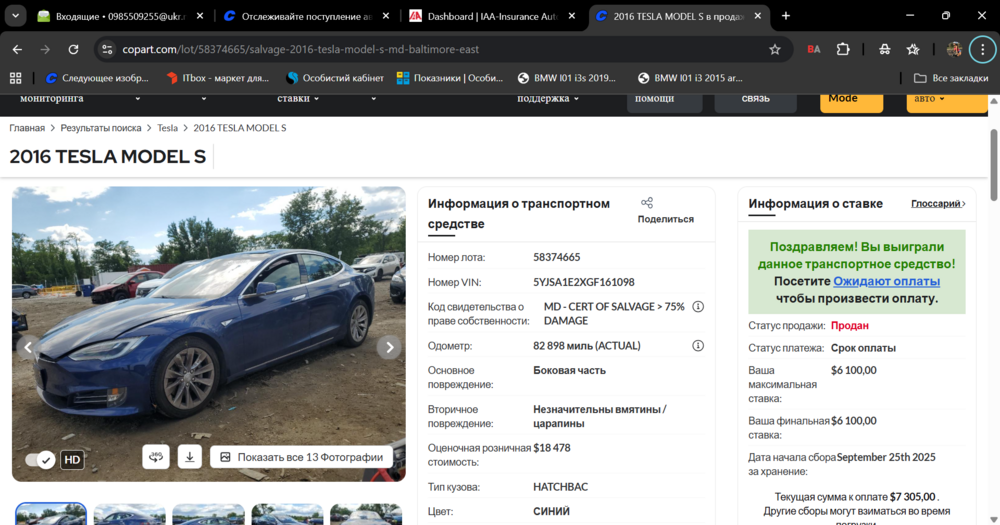
Task: Open the yellow авто dropdown
Action: pyautogui.click(x=947, y=102)
